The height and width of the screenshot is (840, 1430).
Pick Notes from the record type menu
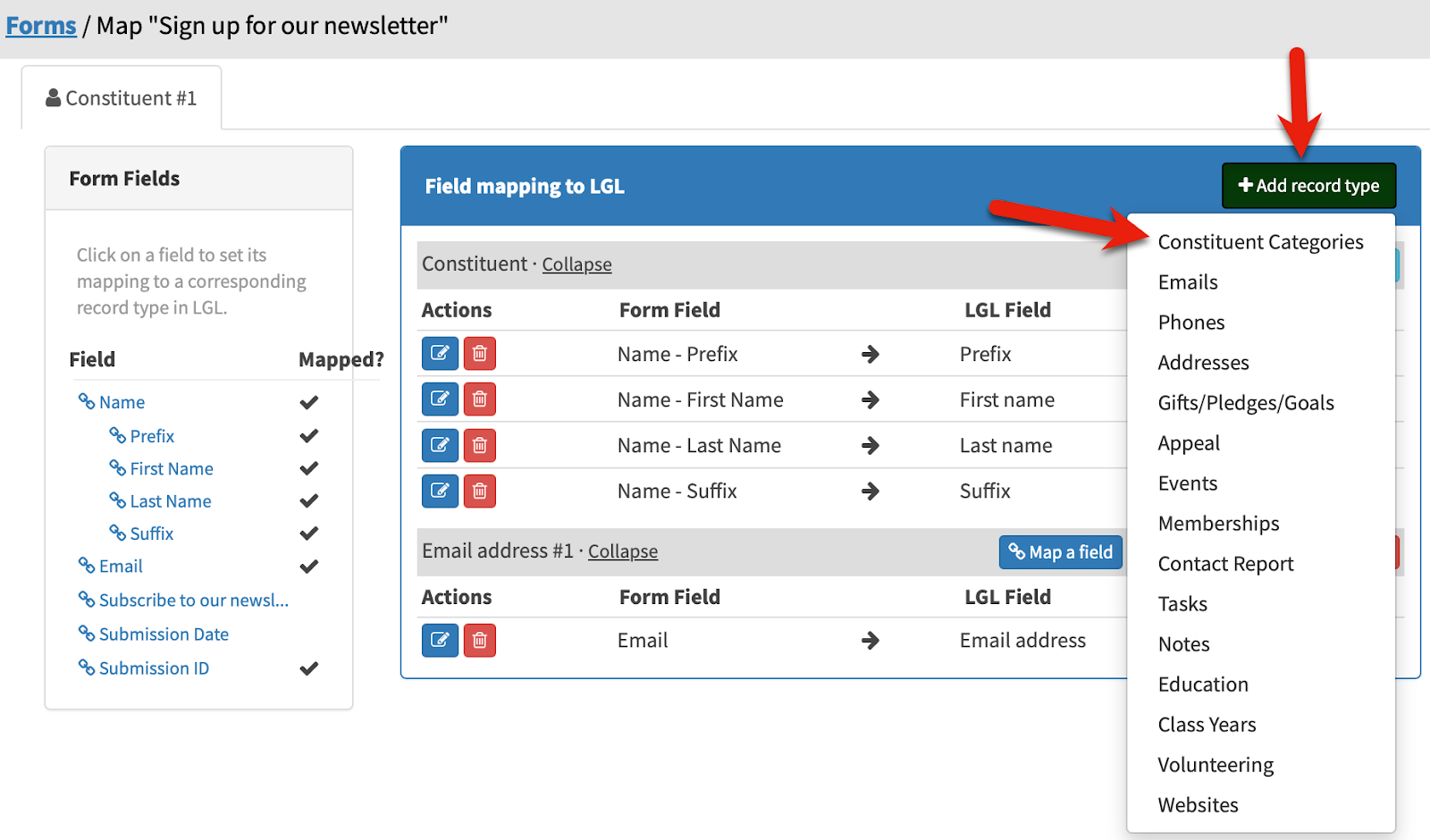(x=1183, y=644)
